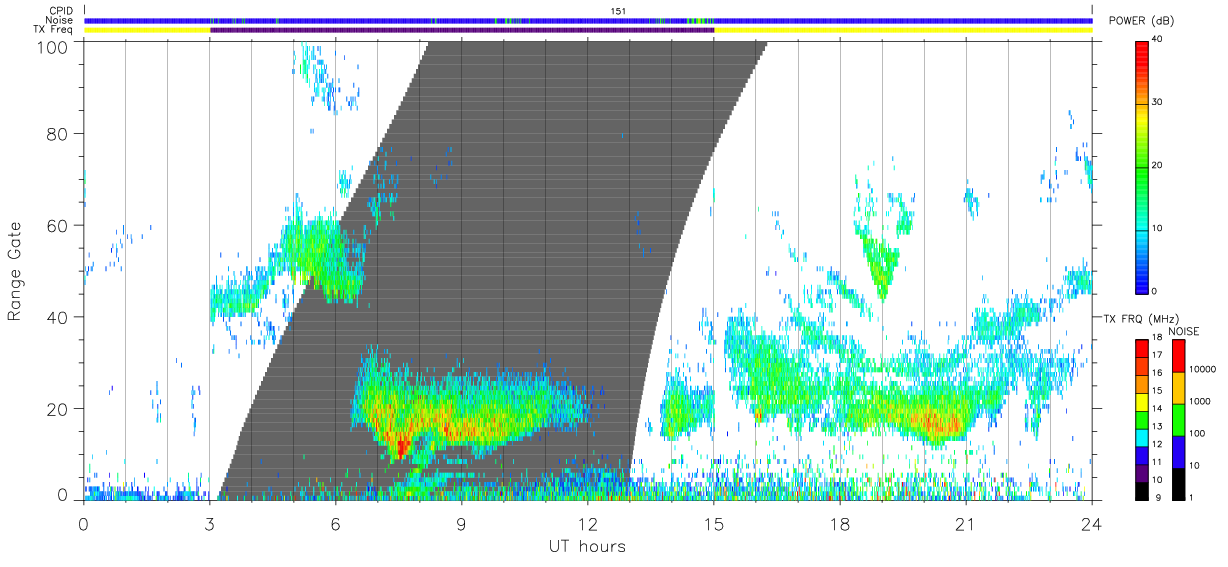The width and height of the screenshot is (1228, 567).
Task: Click the 'CPID' label at top left
Action: 61,11
